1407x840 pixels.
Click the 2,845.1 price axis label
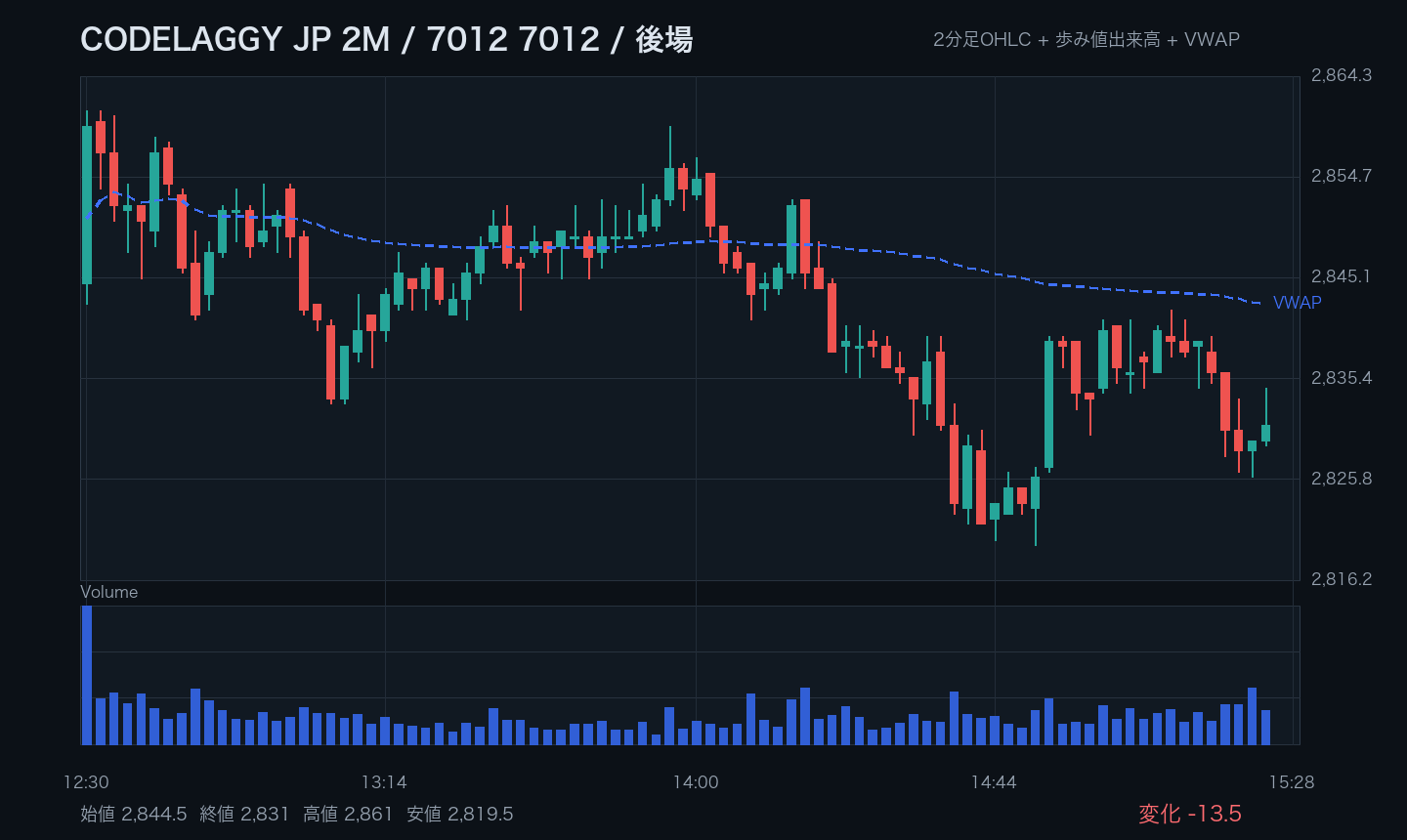click(1342, 276)
